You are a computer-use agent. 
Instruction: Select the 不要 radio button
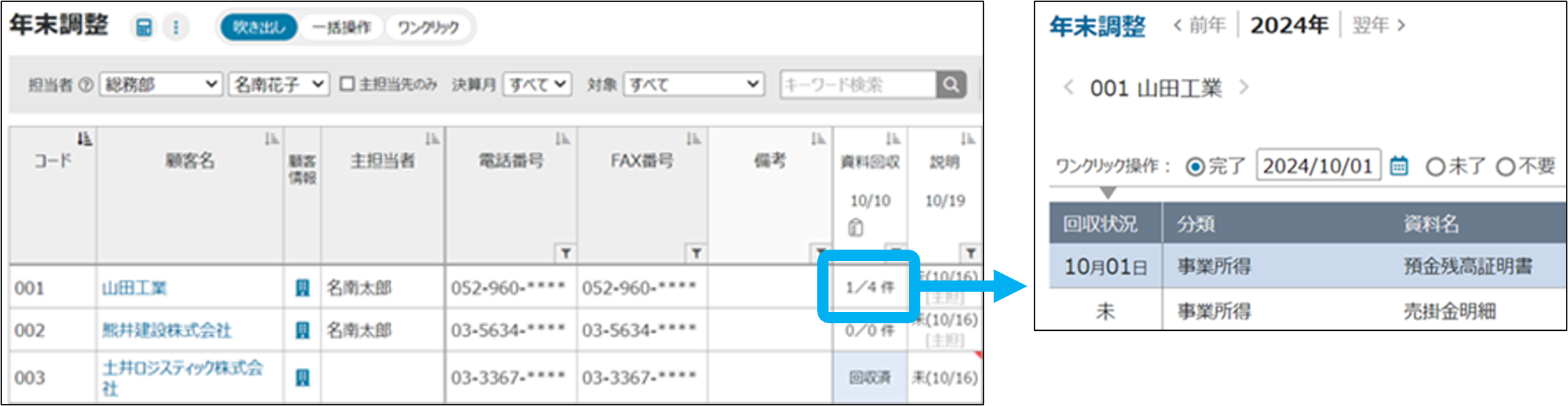tap(1506, 167)
